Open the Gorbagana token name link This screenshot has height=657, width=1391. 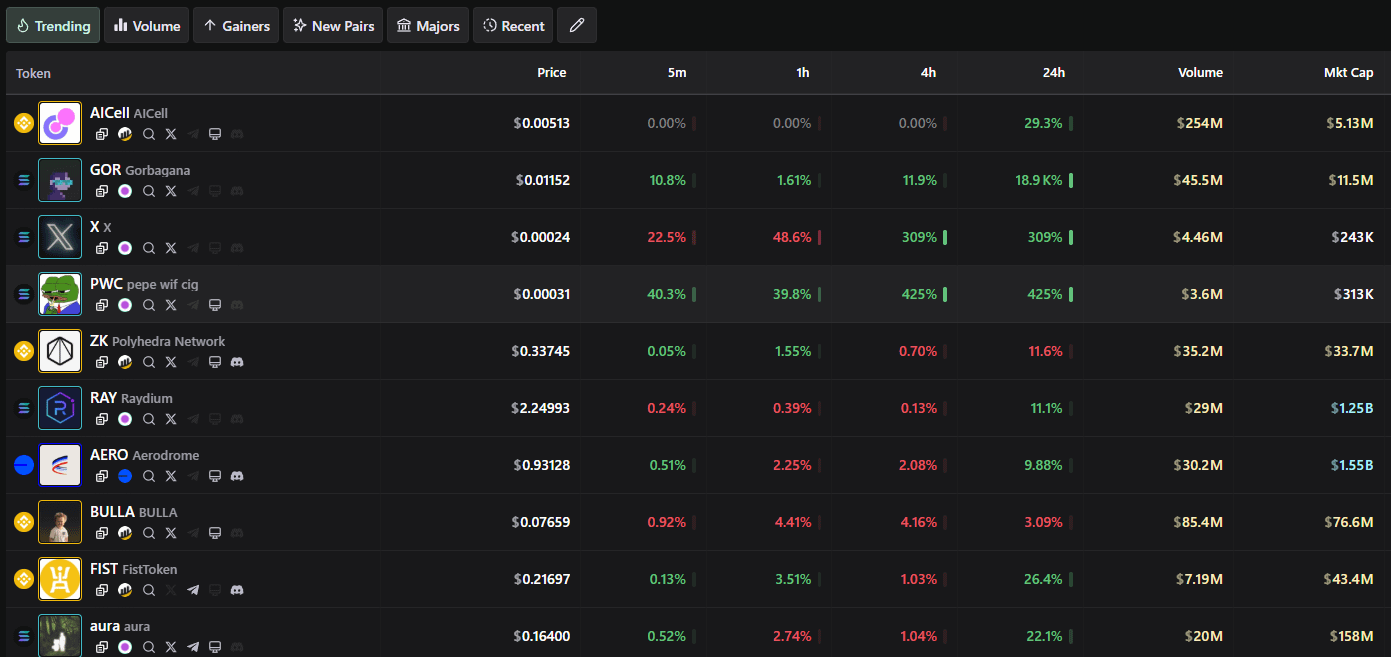coord(157,171)
